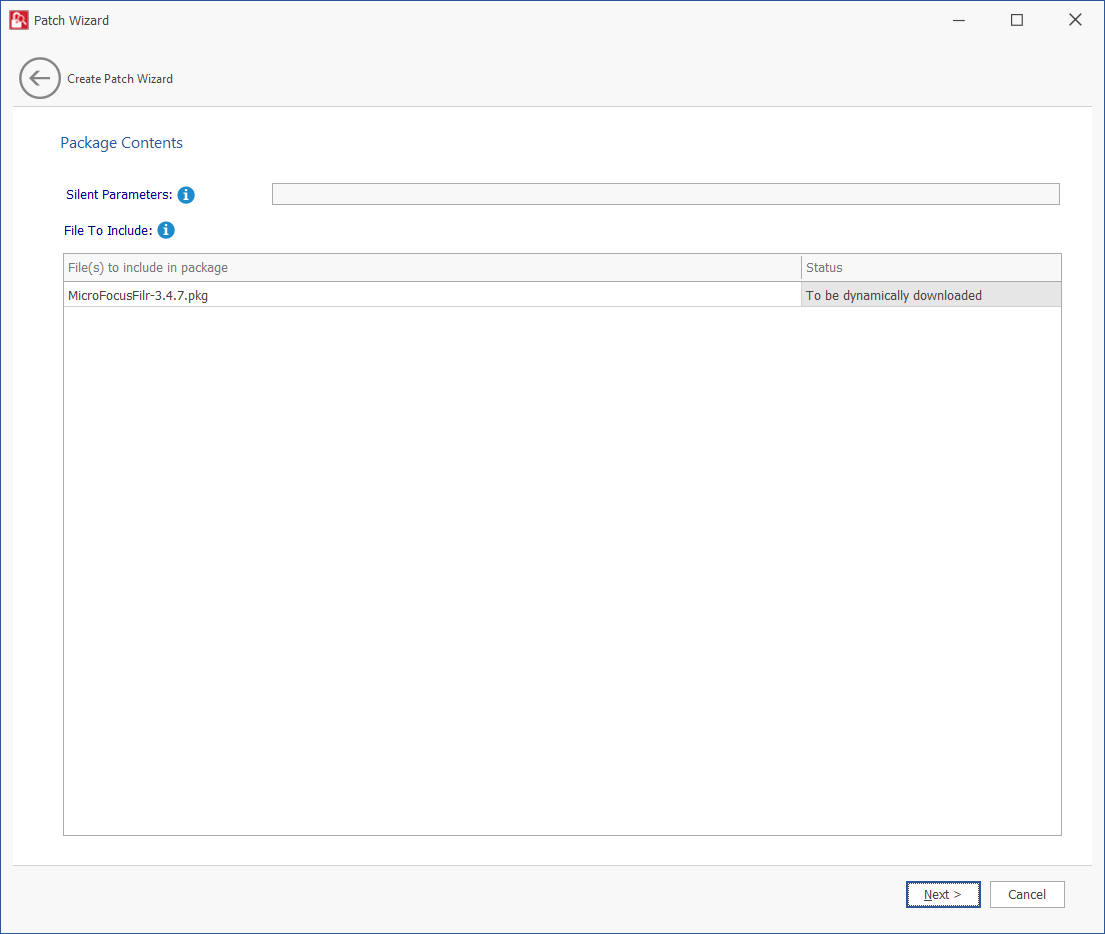Viewport: 1105px width, 934px height.
Task: Click the 'To be dynamically downloaded' status cell
Action: (x=930, y=295)
